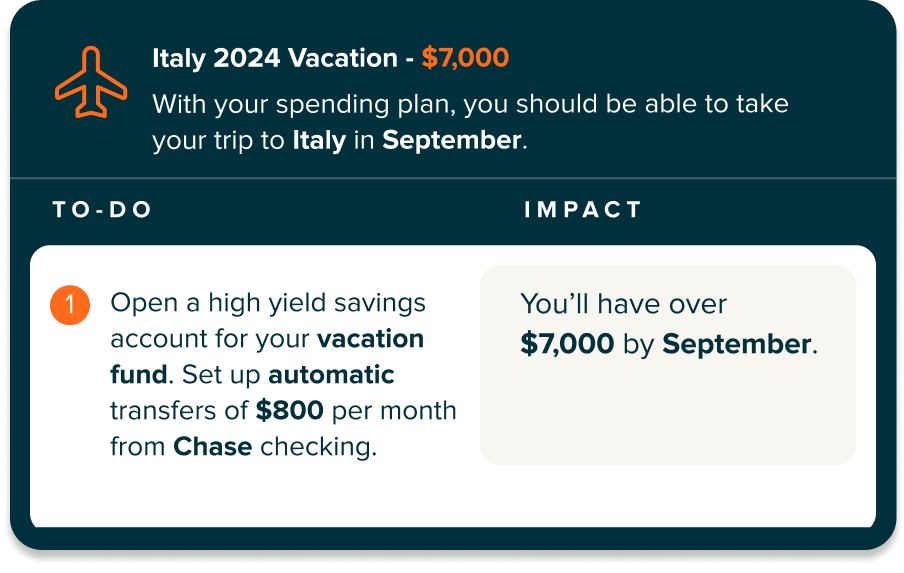Click the Chase checking account name
Screen dimensions: 904x573
click(212, 447)
